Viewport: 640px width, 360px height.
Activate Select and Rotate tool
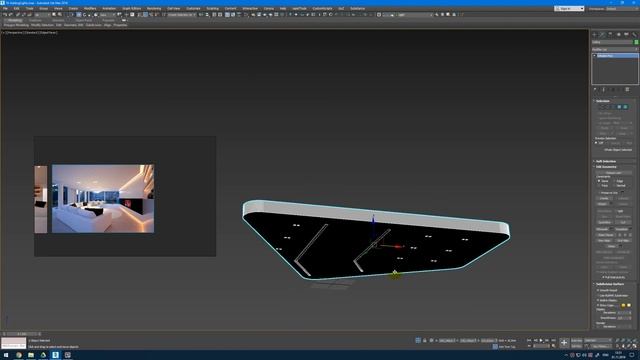[x=84, y=14]
